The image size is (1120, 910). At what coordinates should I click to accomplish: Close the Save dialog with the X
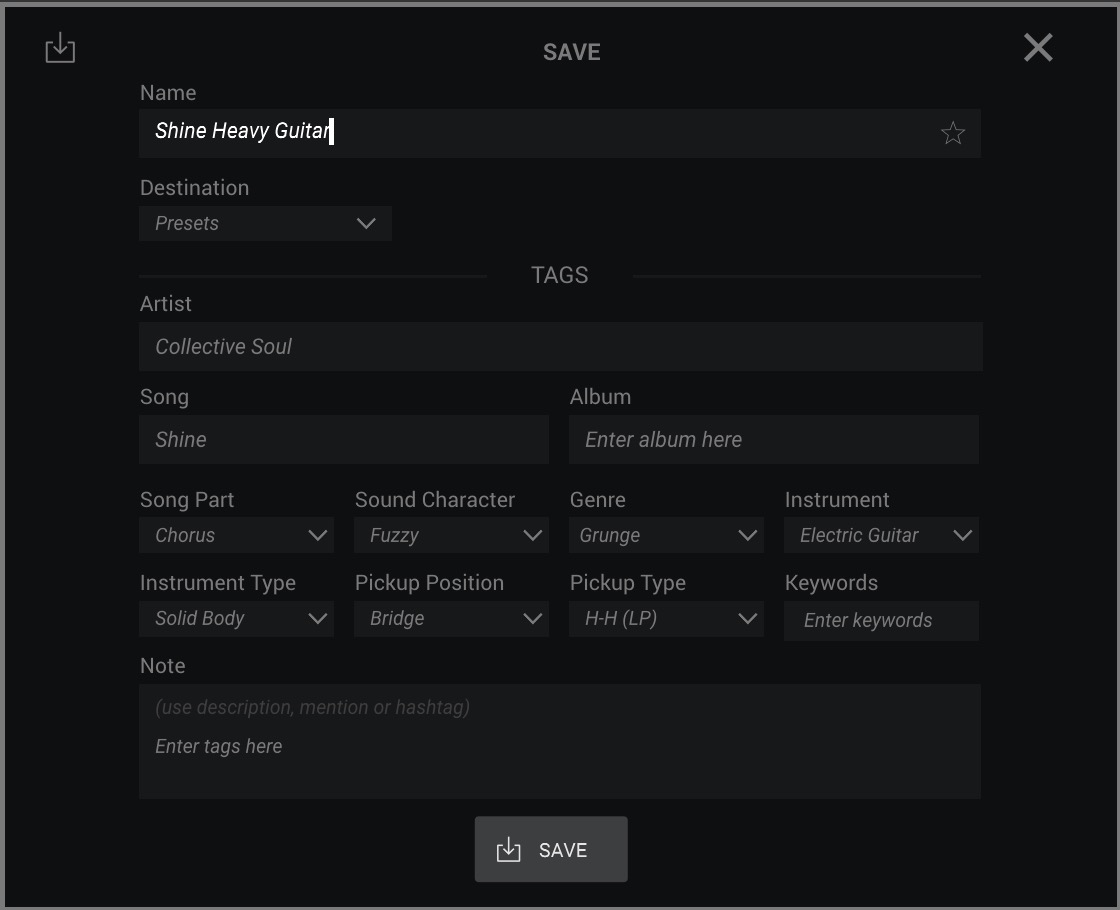1038,48
